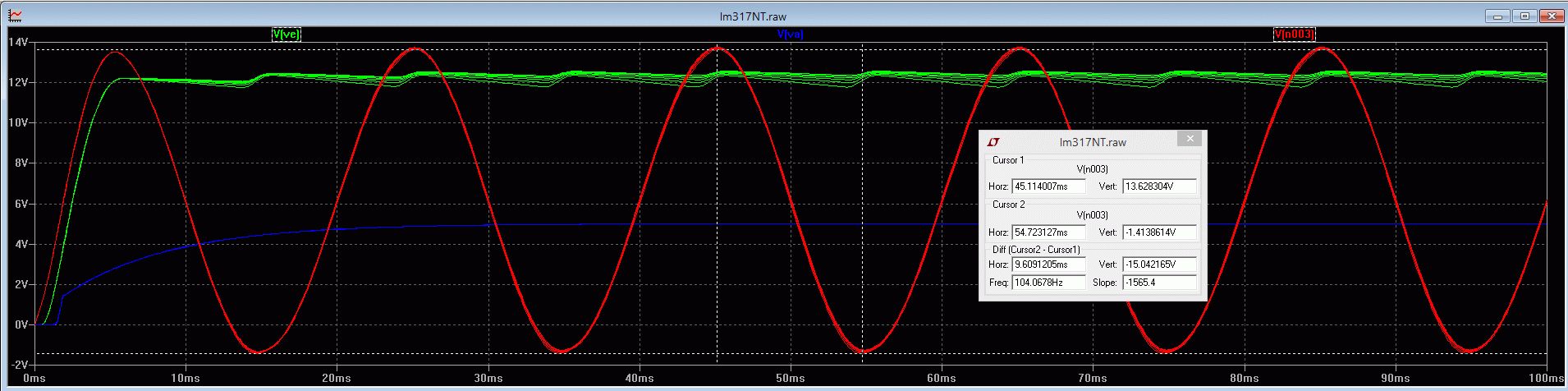Image resolution: width=1568 pixels, height=391 pixels.
Task: Click the 14V label on vertical axis
Action: point(18,42)
